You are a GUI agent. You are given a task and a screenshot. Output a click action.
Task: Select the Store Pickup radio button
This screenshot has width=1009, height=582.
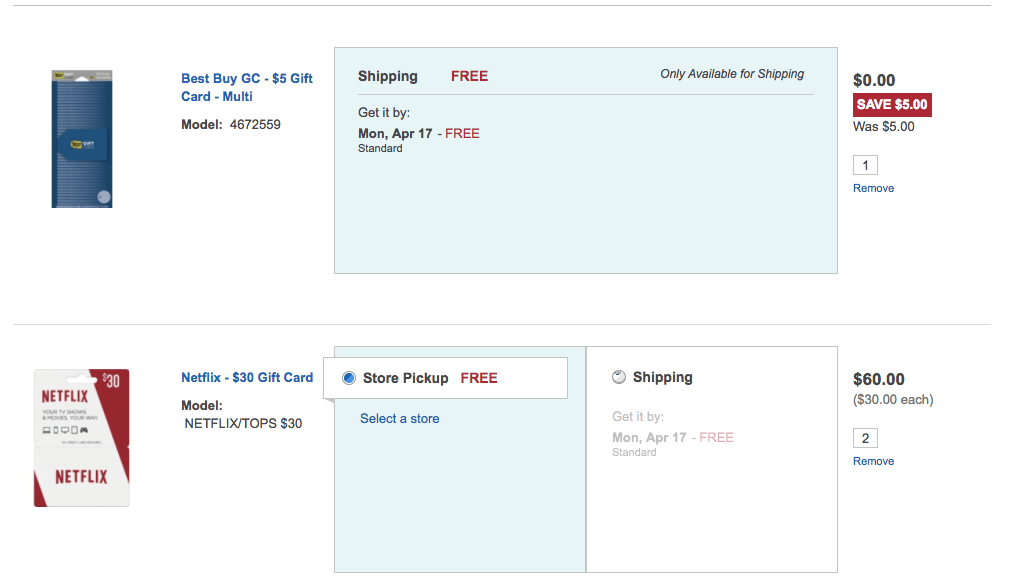tap(349, 378)
